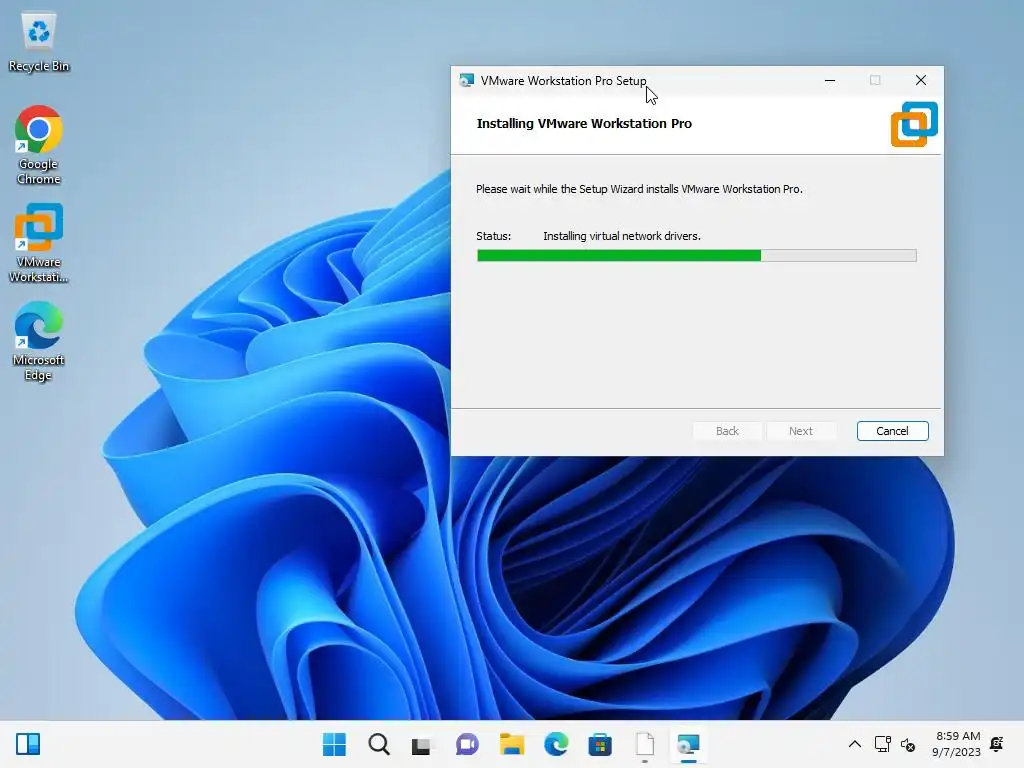Image resolution: width=1024 pixels, height=768 pixels.
Task: Open the Google Chrome desktop shortcut
Action: point(39,145)
